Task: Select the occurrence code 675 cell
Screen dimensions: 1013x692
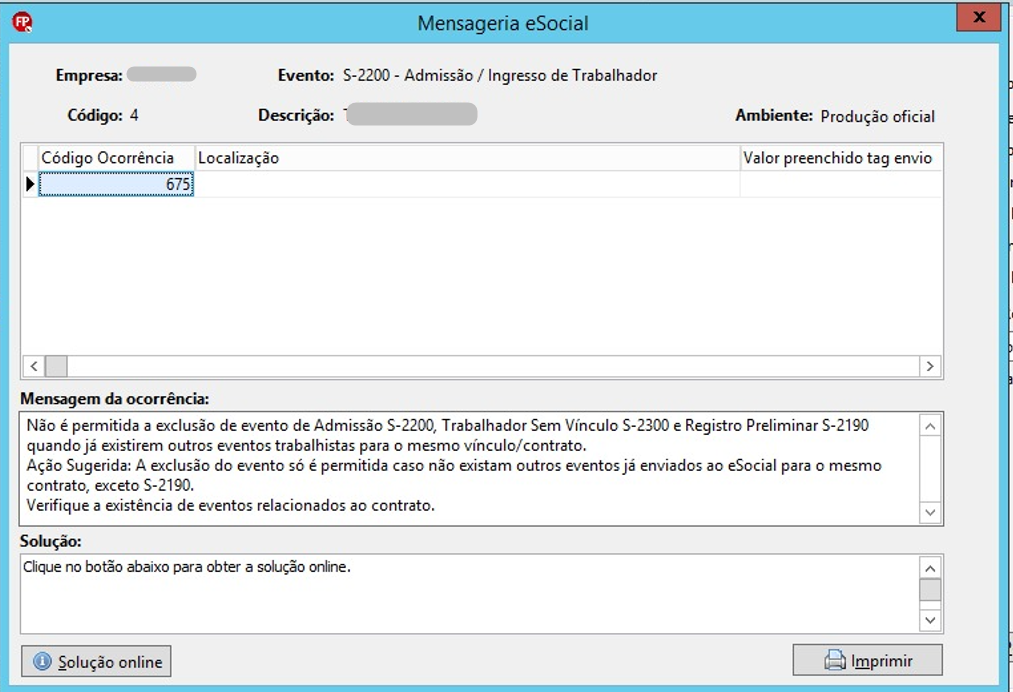Action: coord(116,184)
